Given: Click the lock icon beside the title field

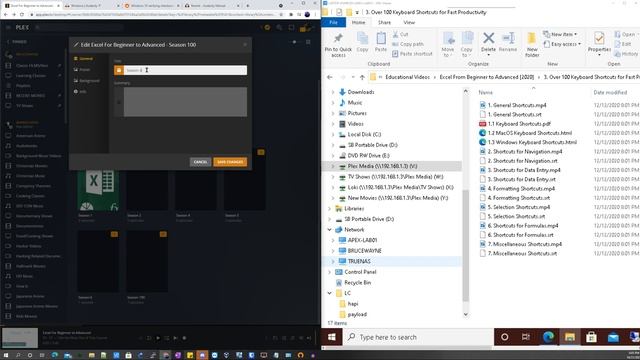Looking at the screenshot, I should pyautogui.click(x=119, y=70).
